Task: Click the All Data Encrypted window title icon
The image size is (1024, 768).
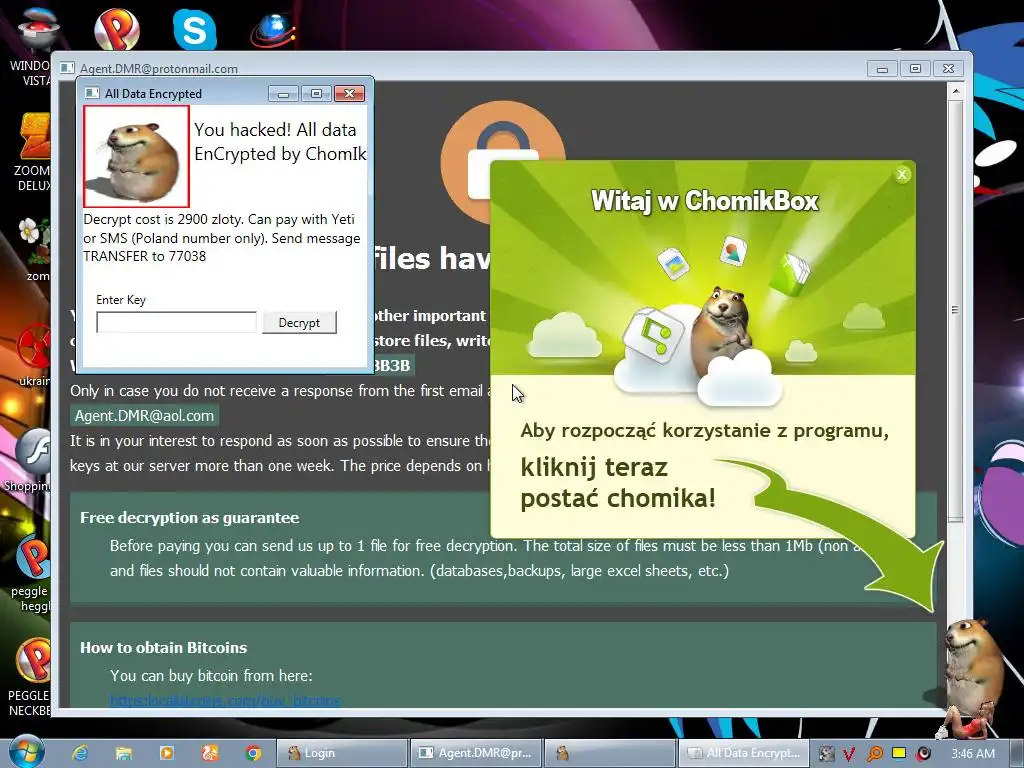Action: click(92, 93)
